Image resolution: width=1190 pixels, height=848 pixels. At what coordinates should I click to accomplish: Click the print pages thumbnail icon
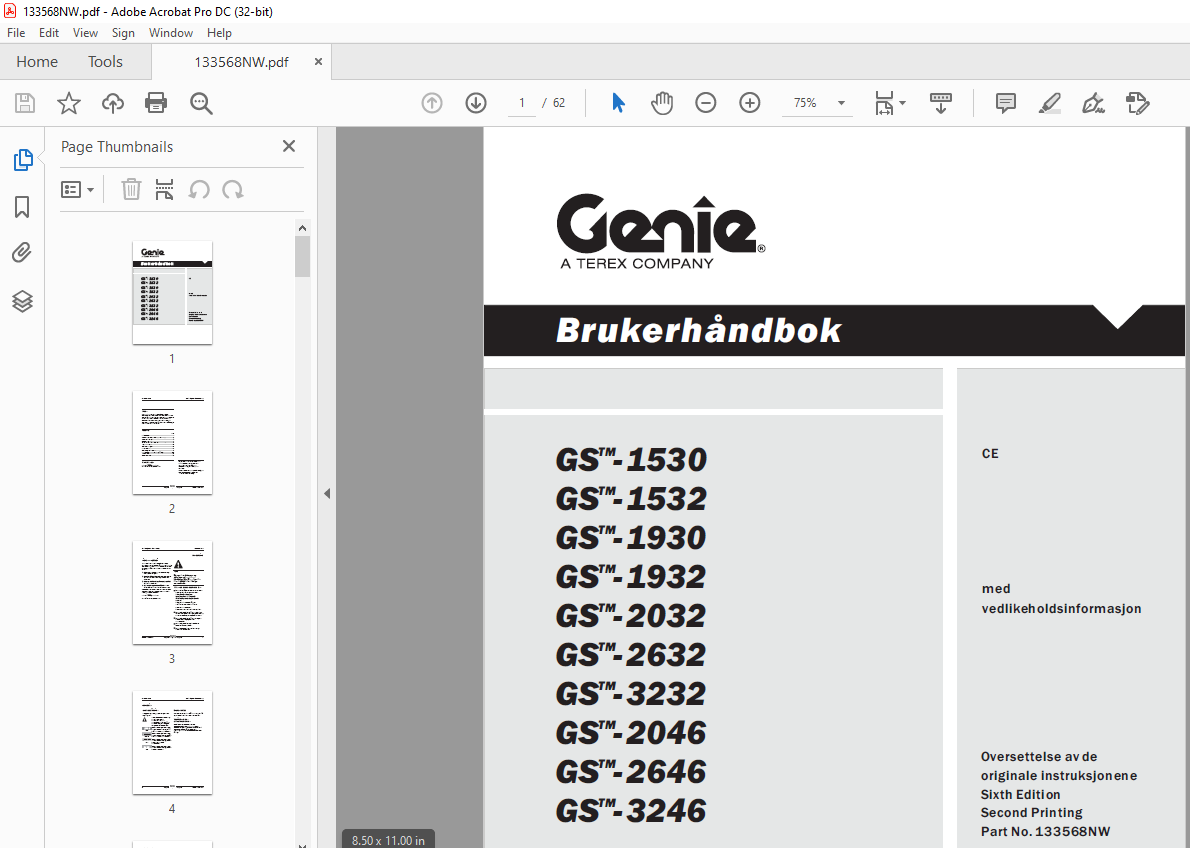pos(164,189)
